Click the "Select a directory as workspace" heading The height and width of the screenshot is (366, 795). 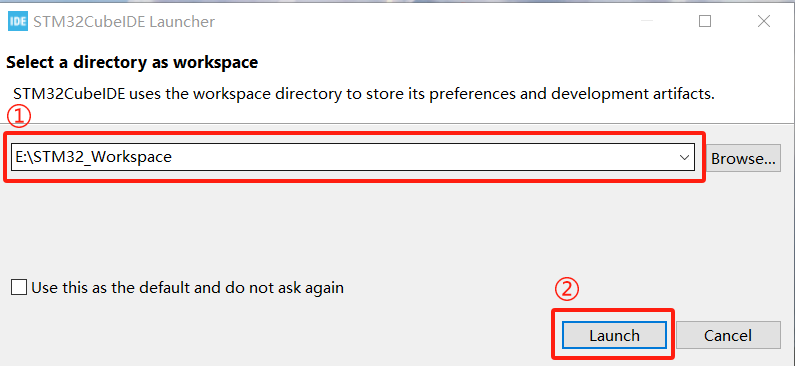click(132, 63)
